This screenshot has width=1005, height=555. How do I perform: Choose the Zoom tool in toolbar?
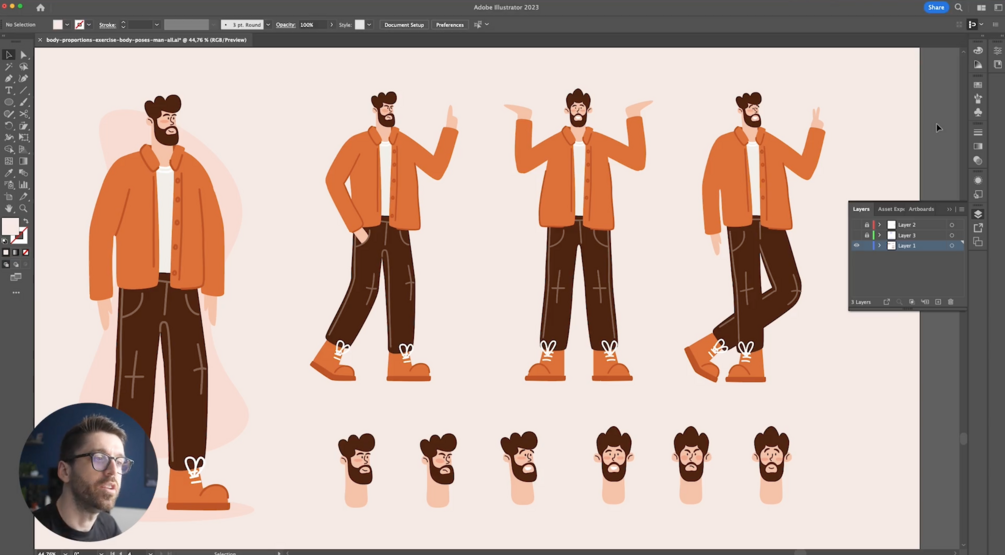24,208
